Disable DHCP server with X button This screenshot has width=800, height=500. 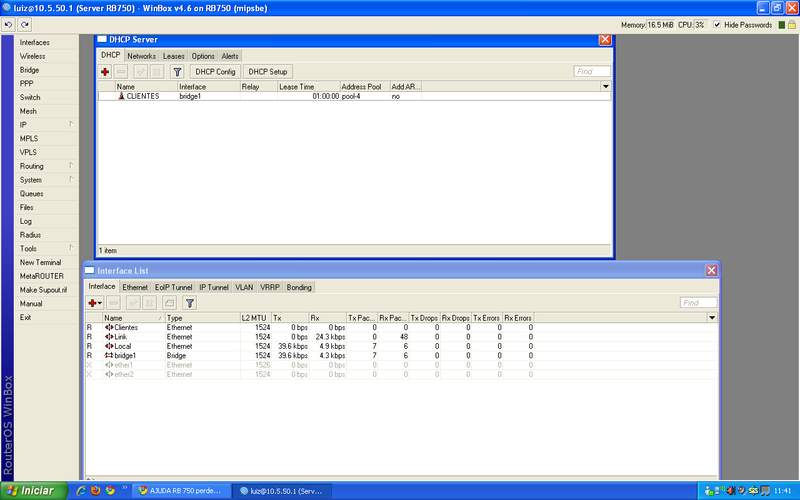click(x=157, y=72)
